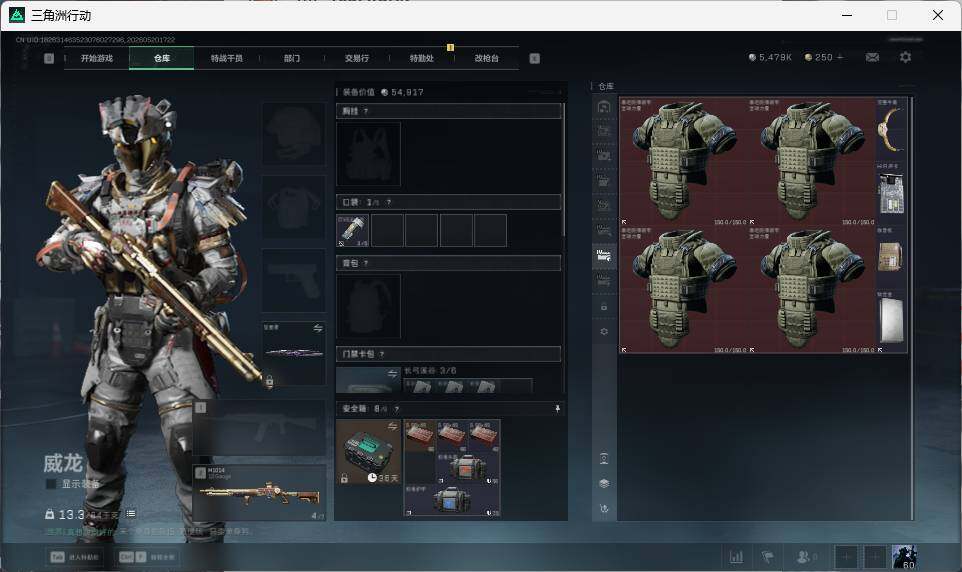Click the swap arrows on the safe box
962x572 pixels.
(x=393, y=426)
